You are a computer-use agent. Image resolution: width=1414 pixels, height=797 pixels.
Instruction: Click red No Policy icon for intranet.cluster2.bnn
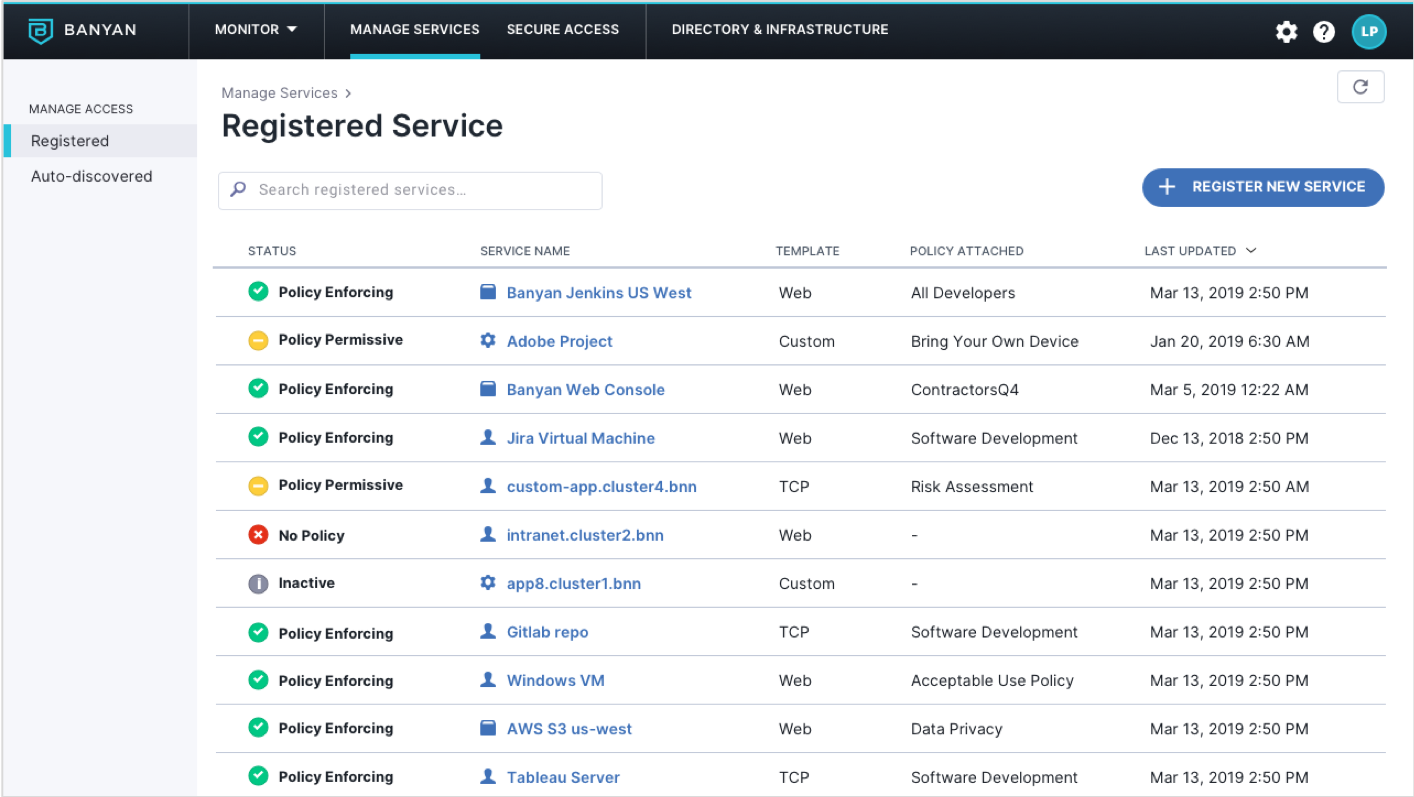[x=258, y=535]
